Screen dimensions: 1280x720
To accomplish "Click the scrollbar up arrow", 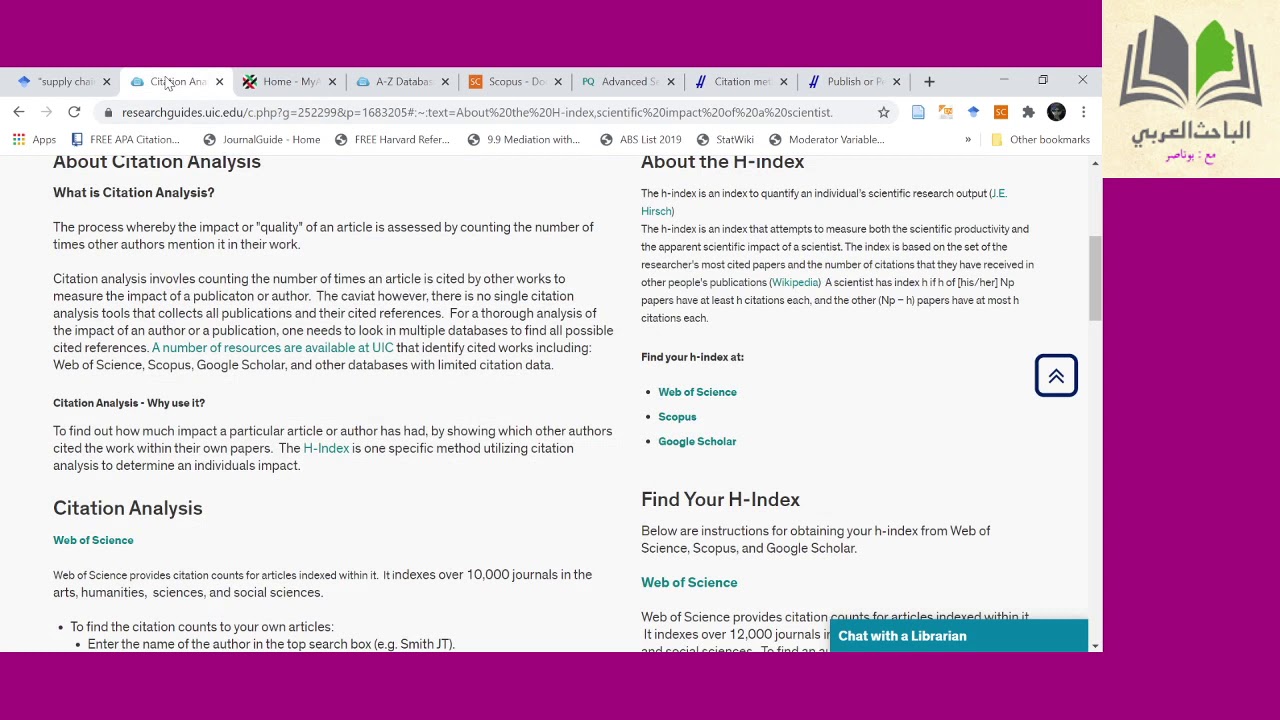I will 1095,162.
